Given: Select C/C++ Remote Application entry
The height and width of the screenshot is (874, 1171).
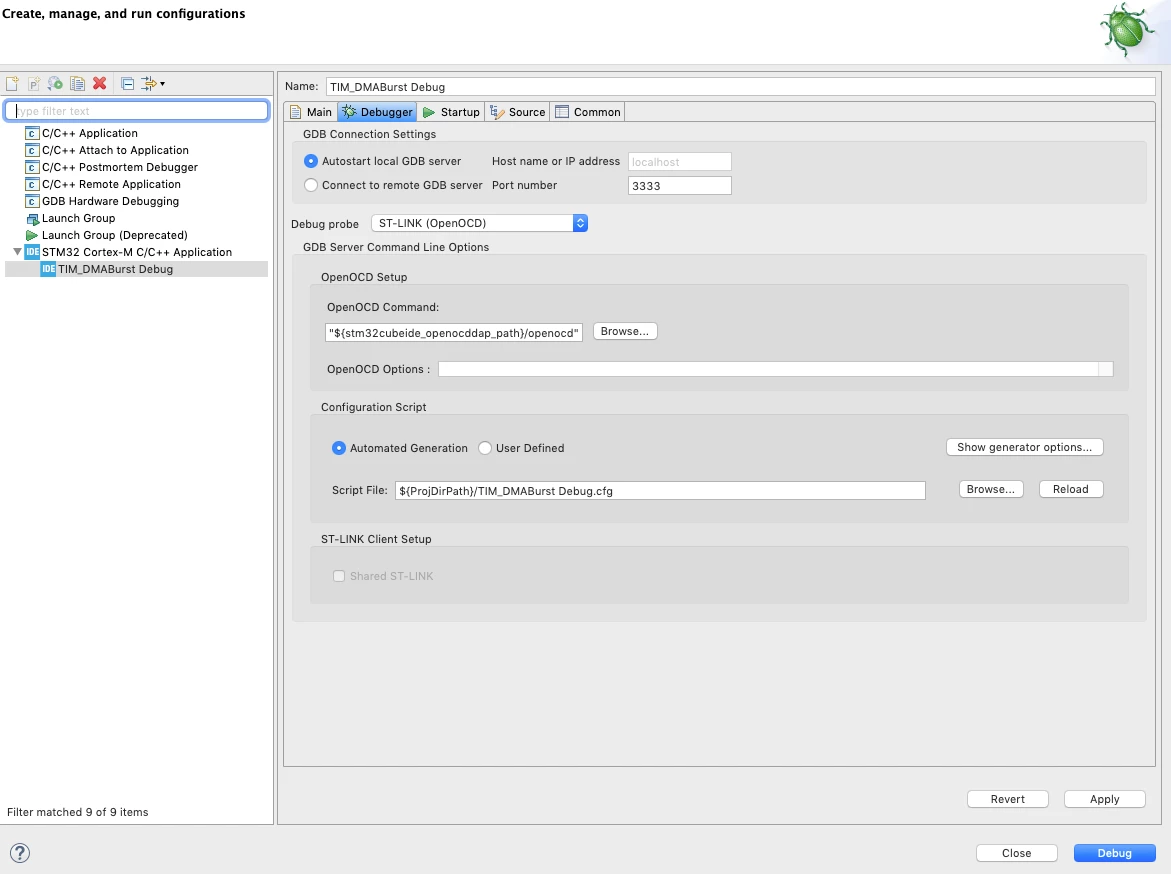Looking at the screenshot, I should 111,185.
